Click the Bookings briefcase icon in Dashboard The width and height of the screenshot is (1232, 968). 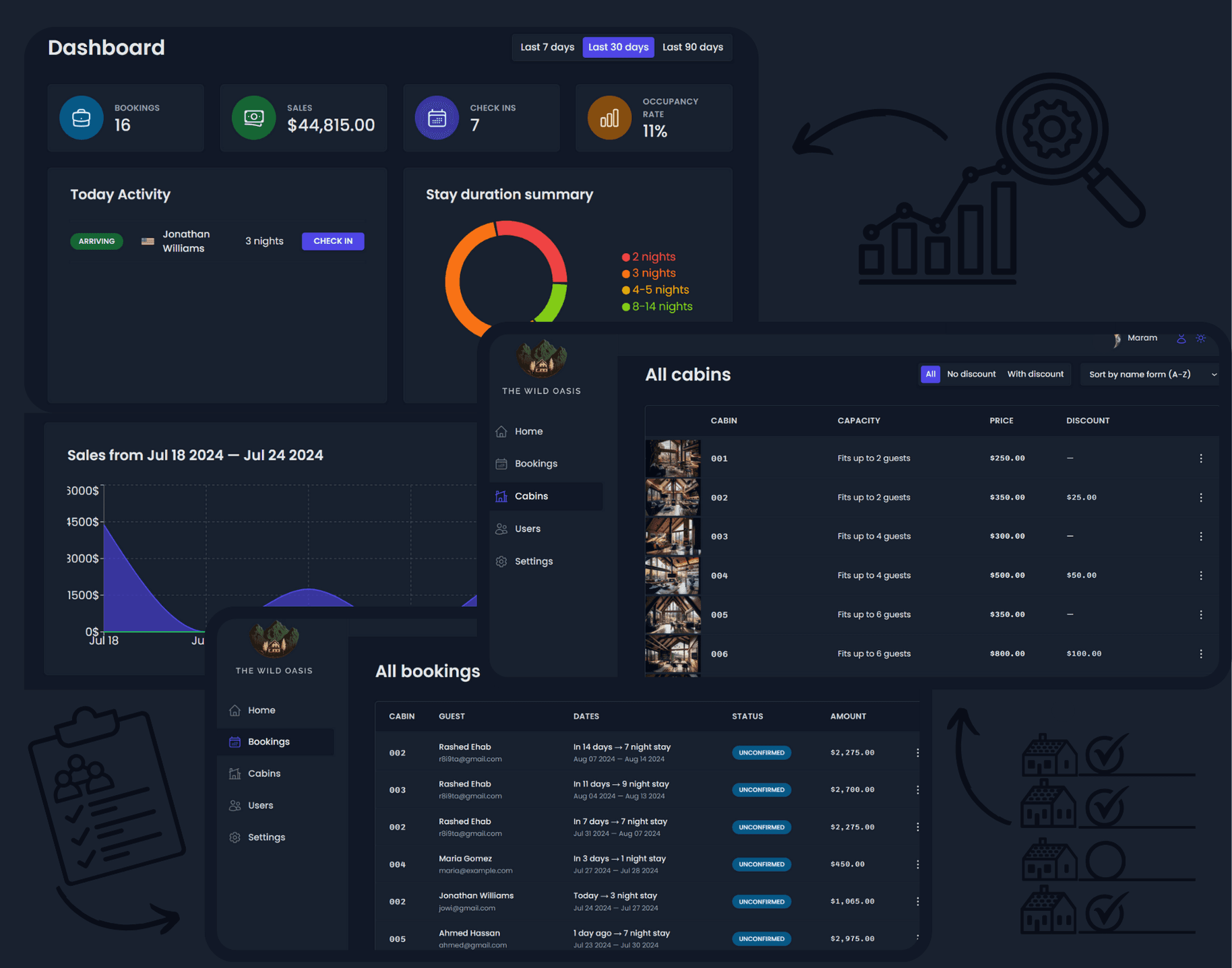coord(82,118)
